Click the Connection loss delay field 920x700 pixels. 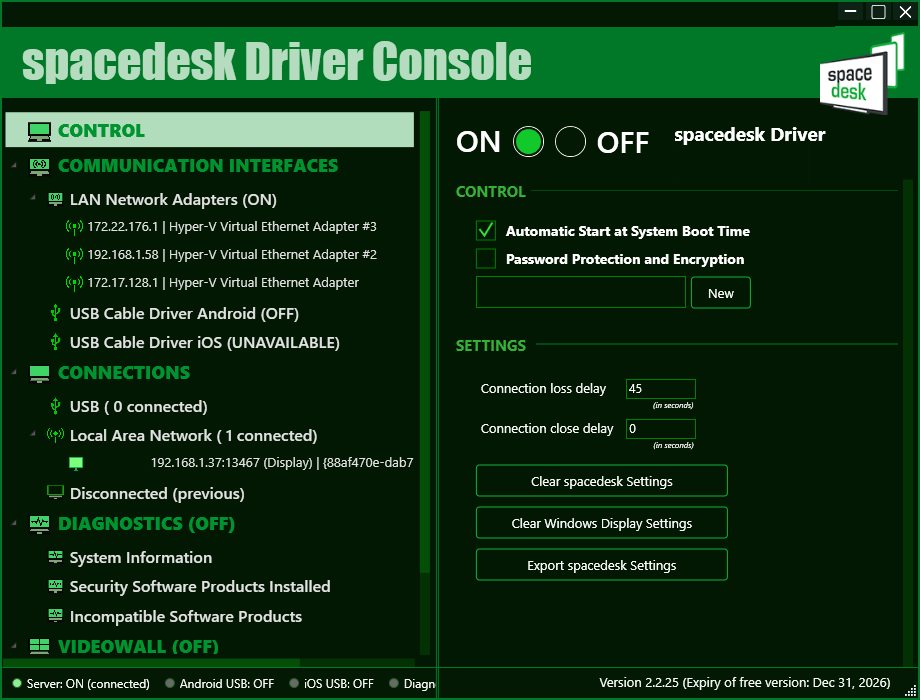coord(661,389)
